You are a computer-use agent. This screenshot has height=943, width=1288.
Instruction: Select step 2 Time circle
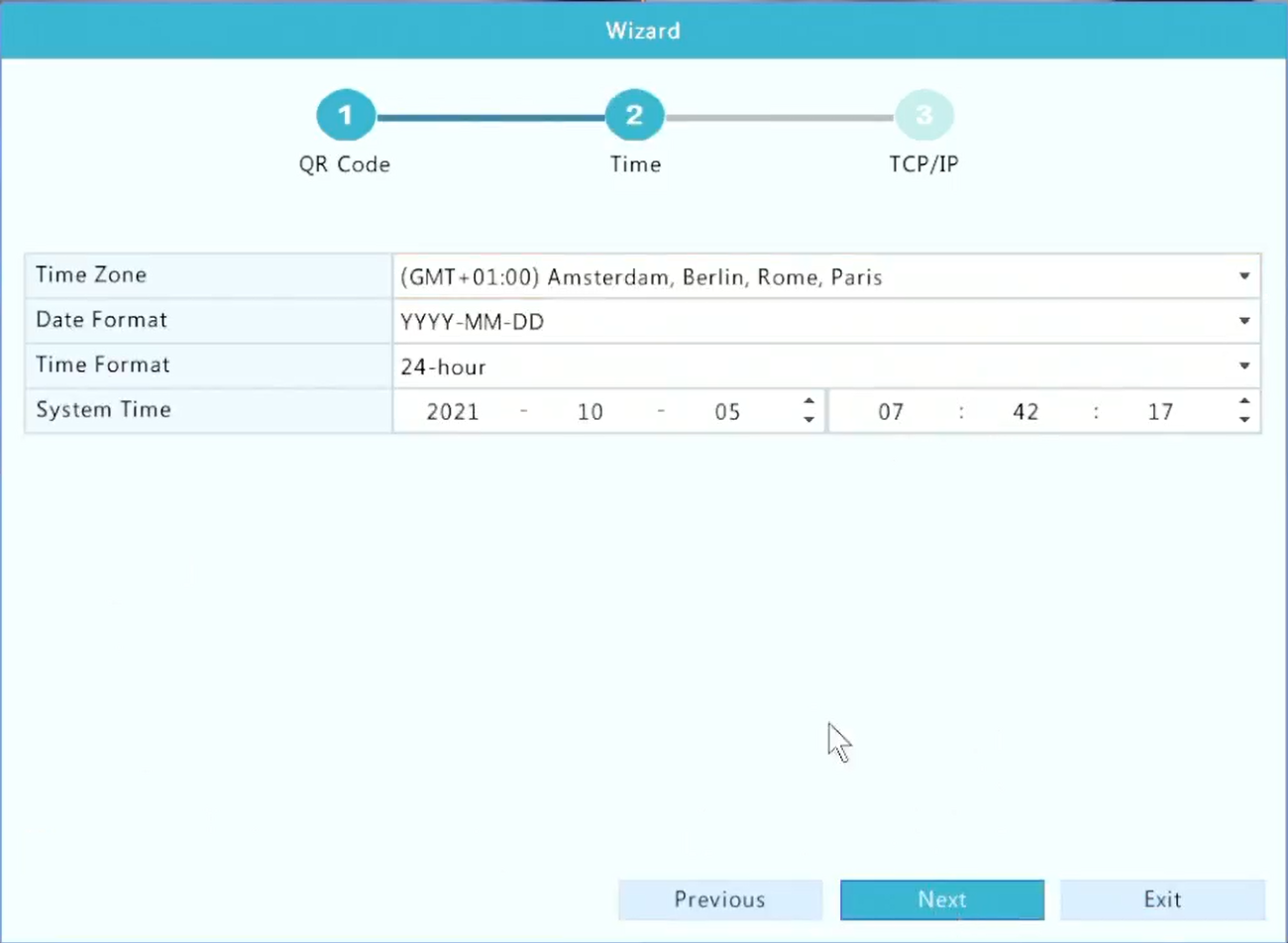634,116
